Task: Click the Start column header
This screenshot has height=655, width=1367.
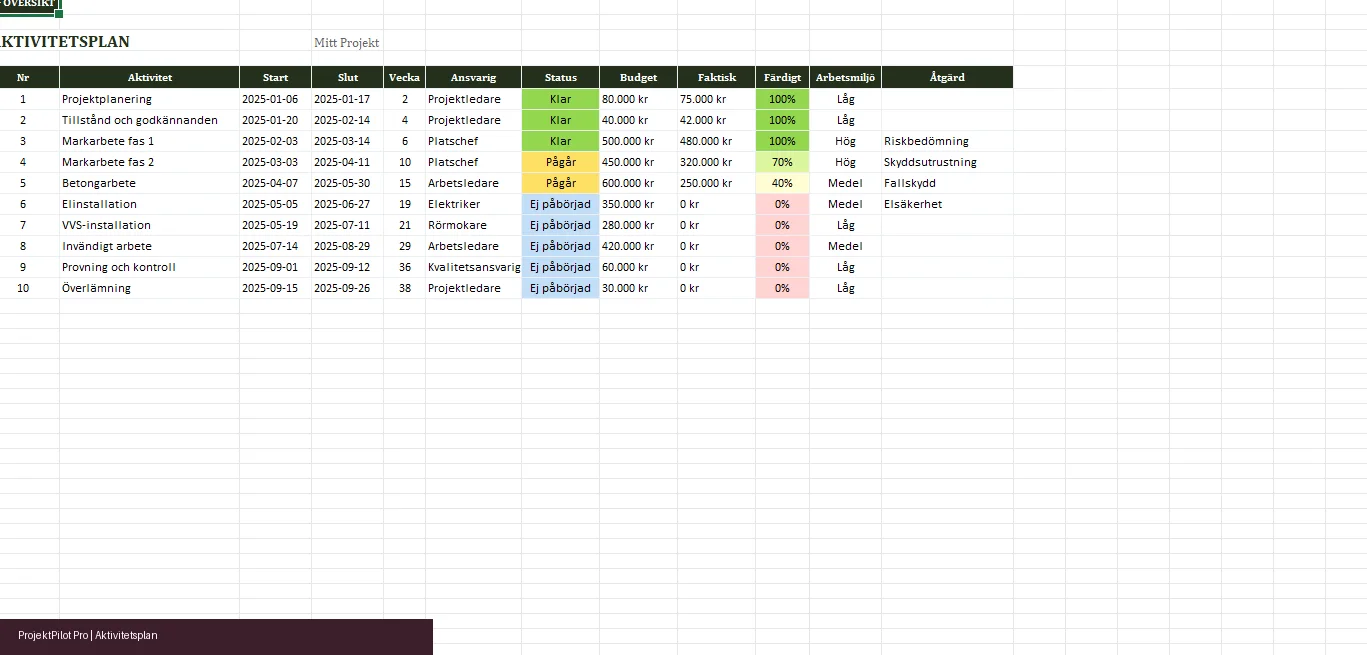Action: click(x=276, y=77)
